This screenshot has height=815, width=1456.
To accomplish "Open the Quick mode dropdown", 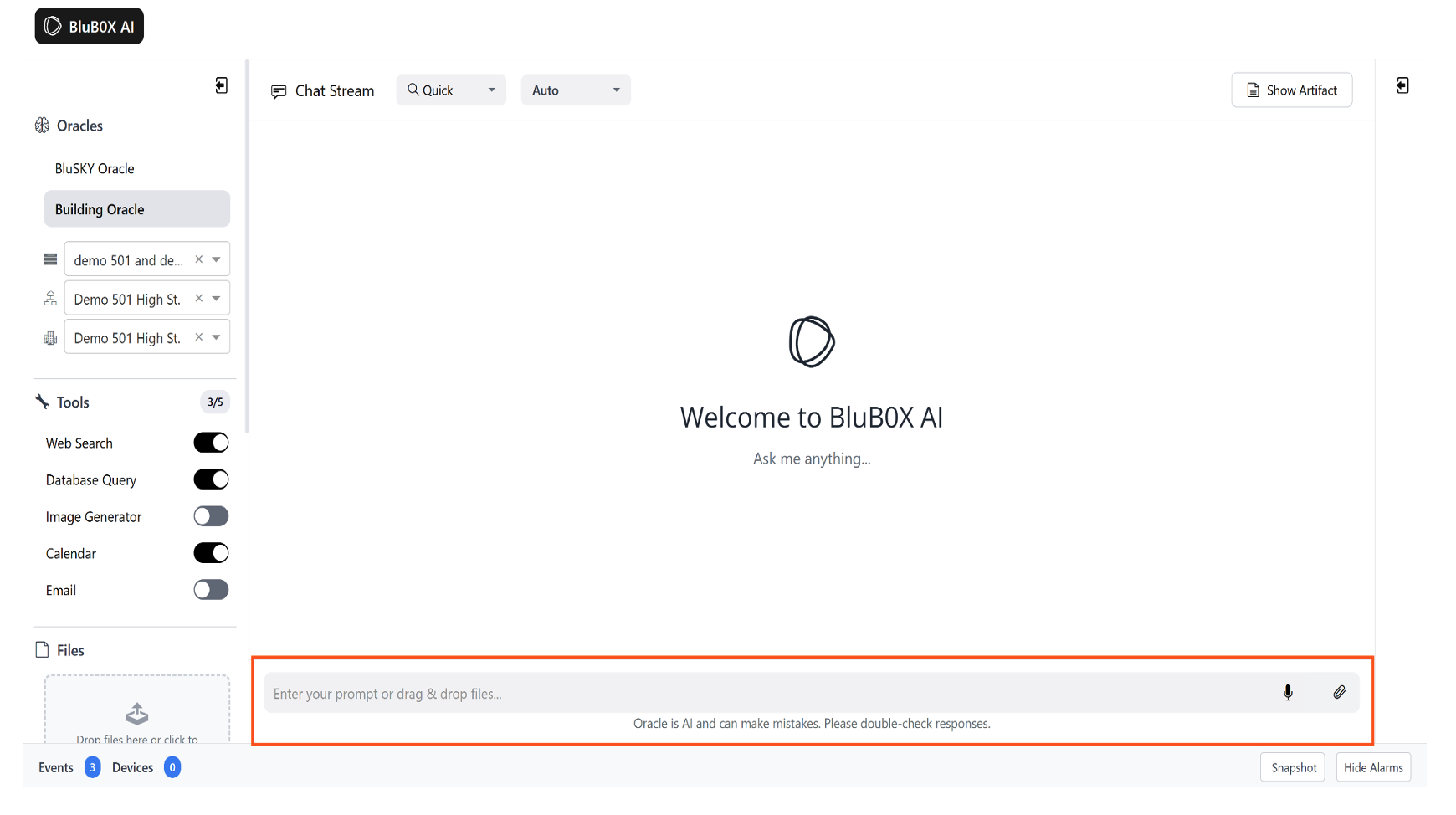I will [451, 90].
